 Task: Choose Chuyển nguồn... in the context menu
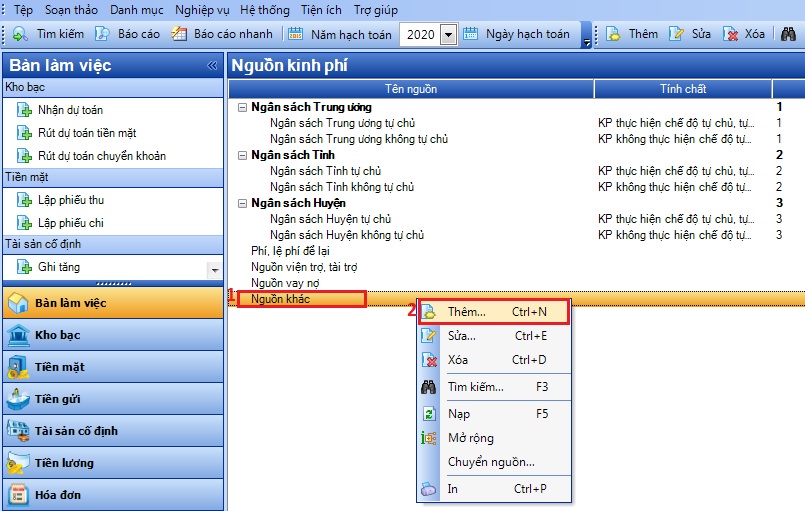click(494, 462)
